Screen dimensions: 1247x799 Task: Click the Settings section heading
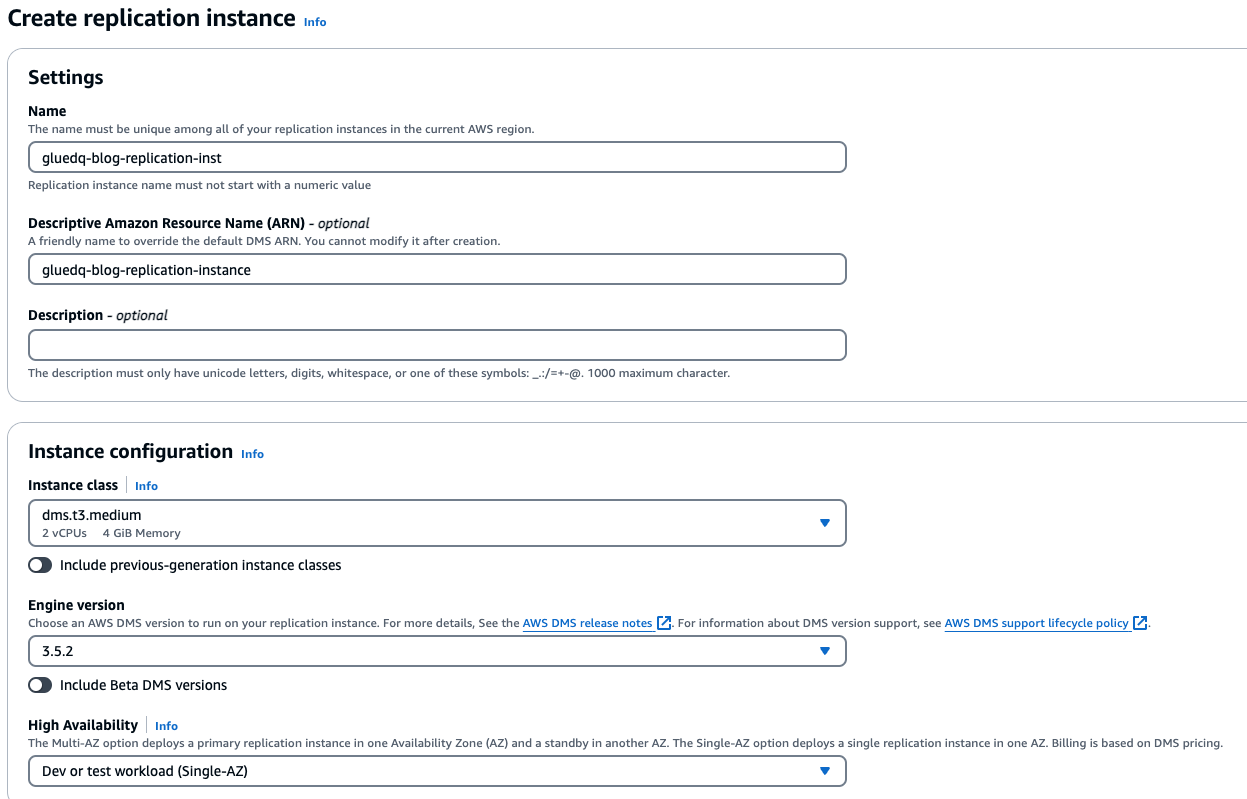pyautogui.click(x=66, y=77)
